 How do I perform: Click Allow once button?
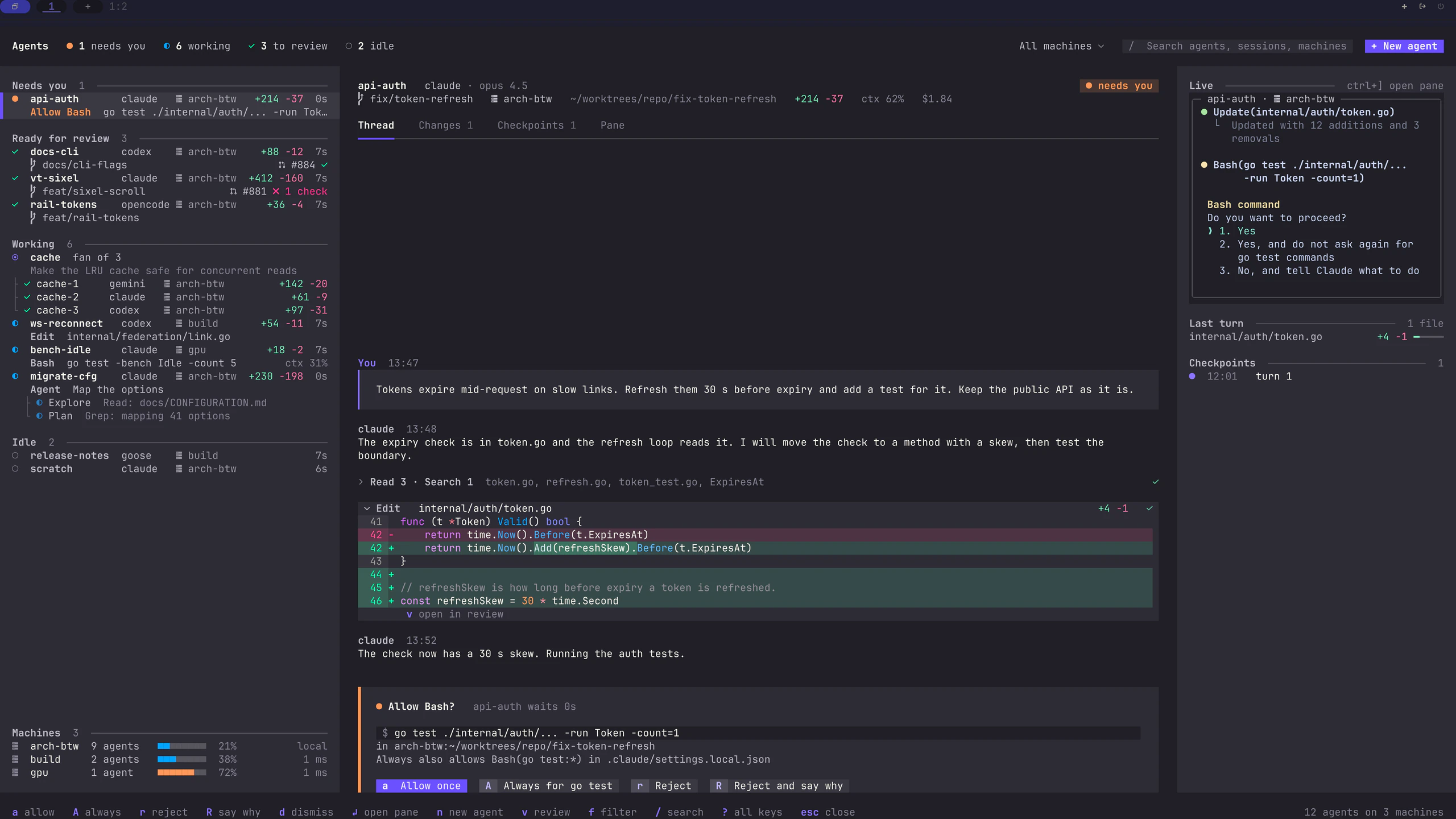(x=421, y=786)
